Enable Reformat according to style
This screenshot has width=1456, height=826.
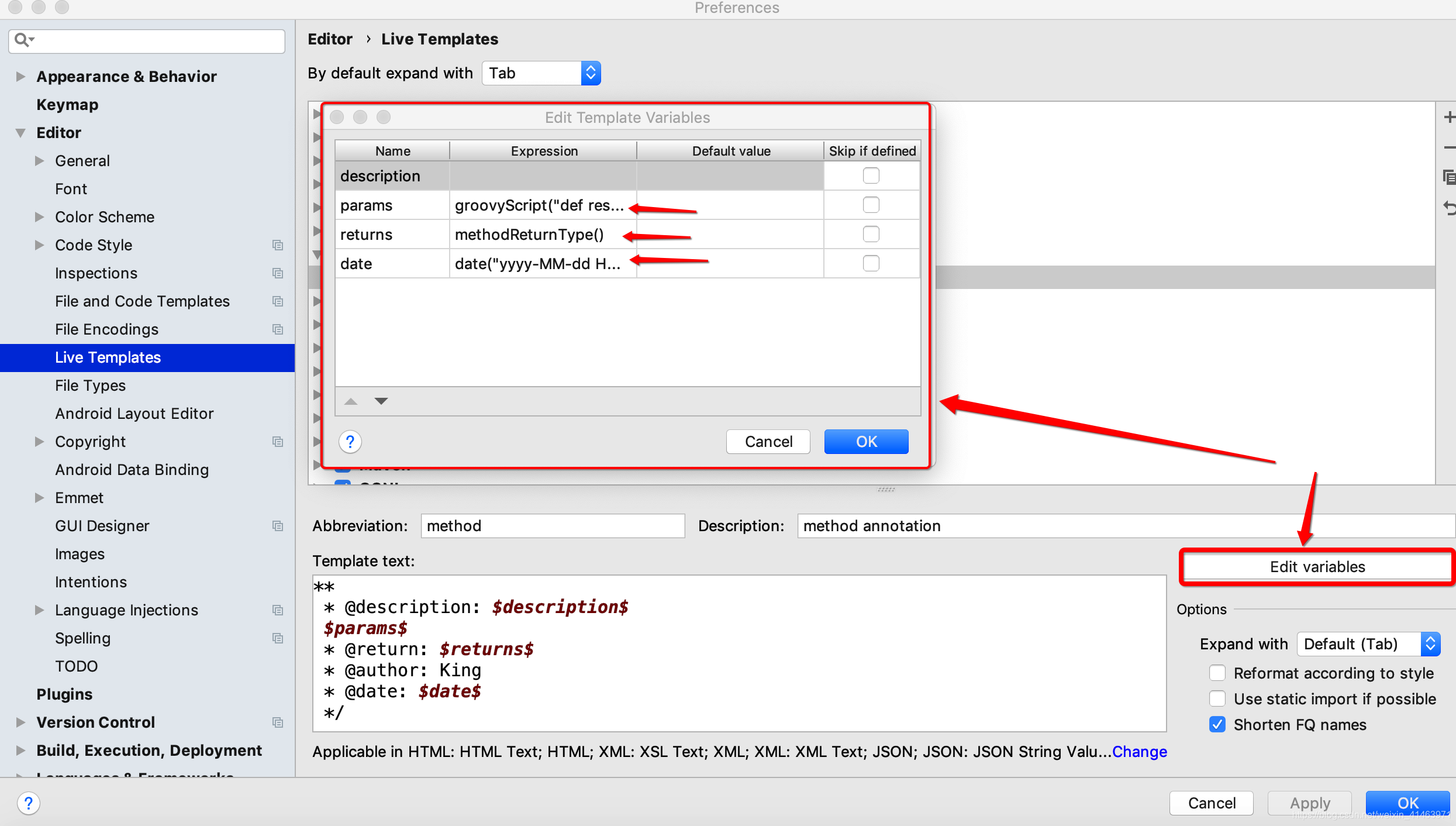[1215, 673]
